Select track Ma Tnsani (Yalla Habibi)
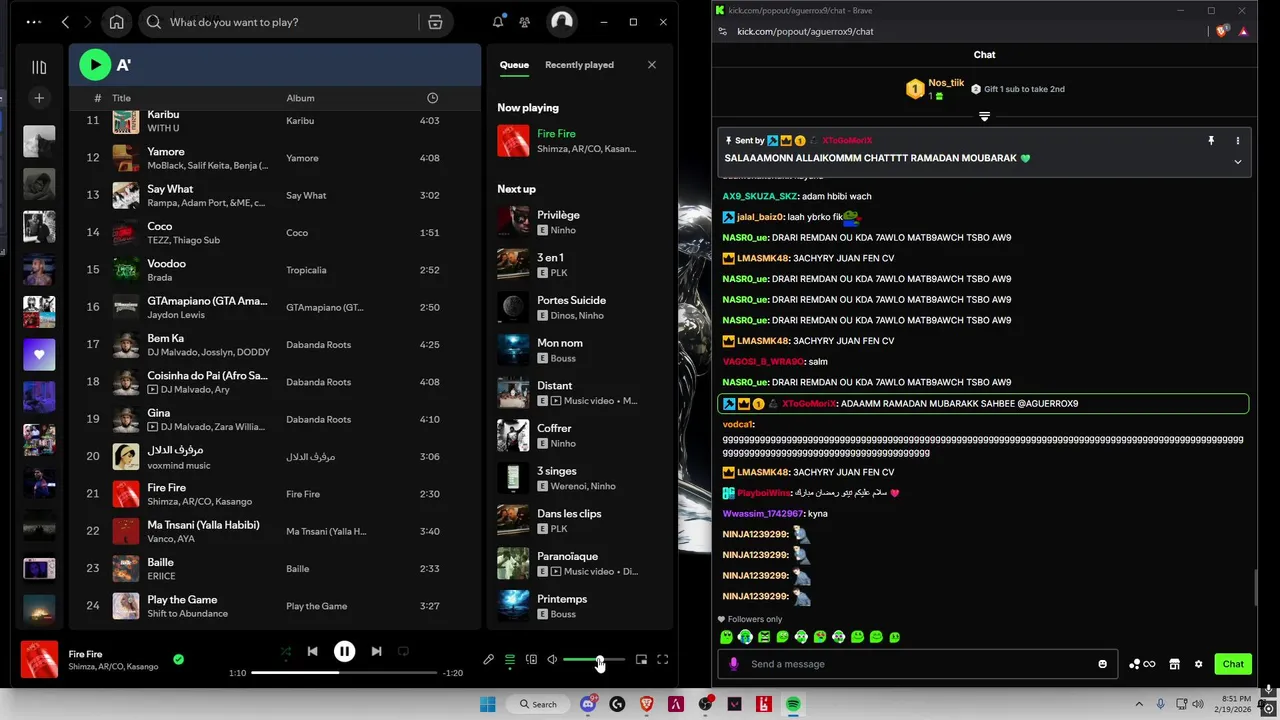This screenshot has width=1280, height=720. tap(275, 531)
